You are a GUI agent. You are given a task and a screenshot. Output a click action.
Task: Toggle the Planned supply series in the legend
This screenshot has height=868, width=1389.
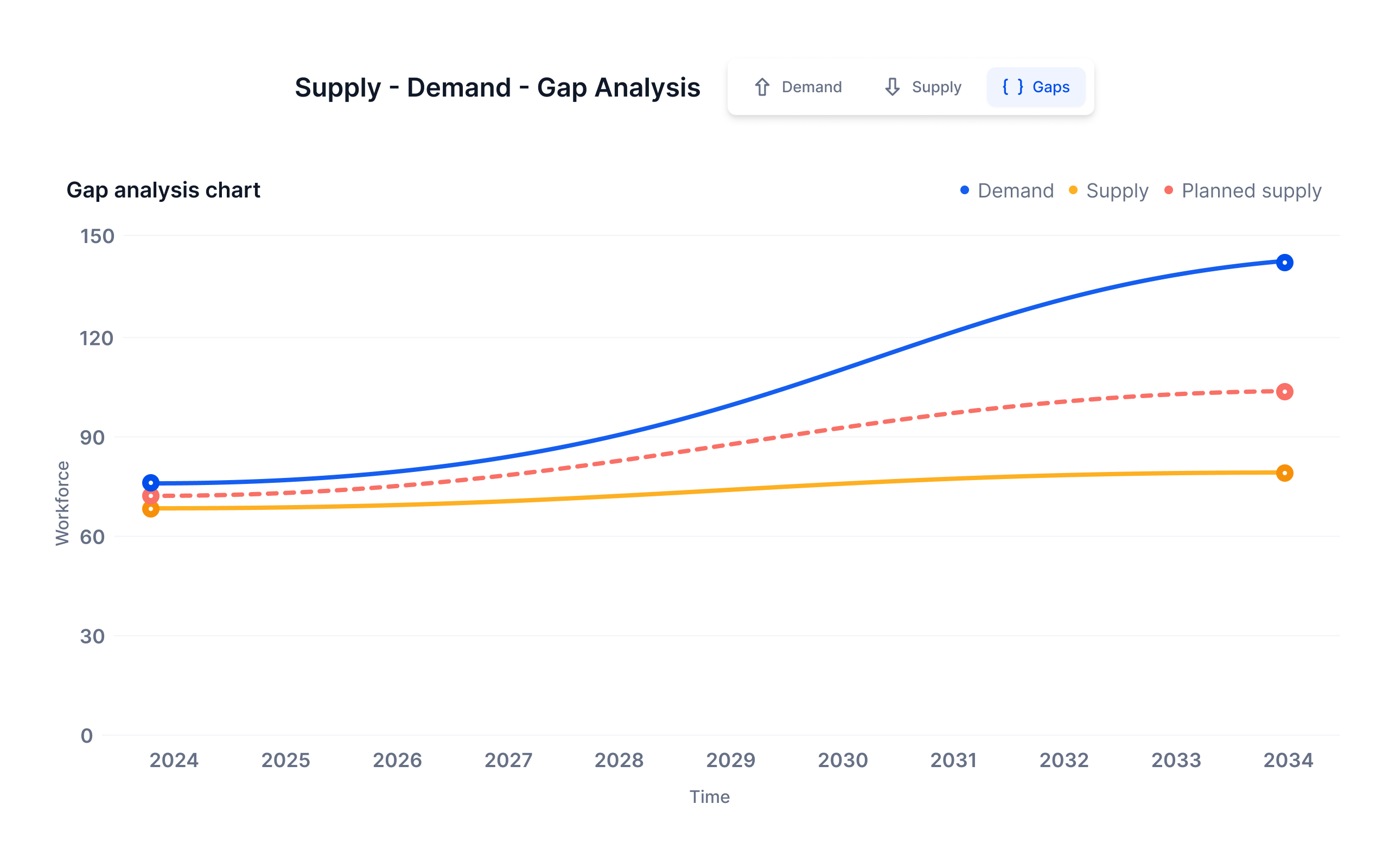(x=1243, y=190)
